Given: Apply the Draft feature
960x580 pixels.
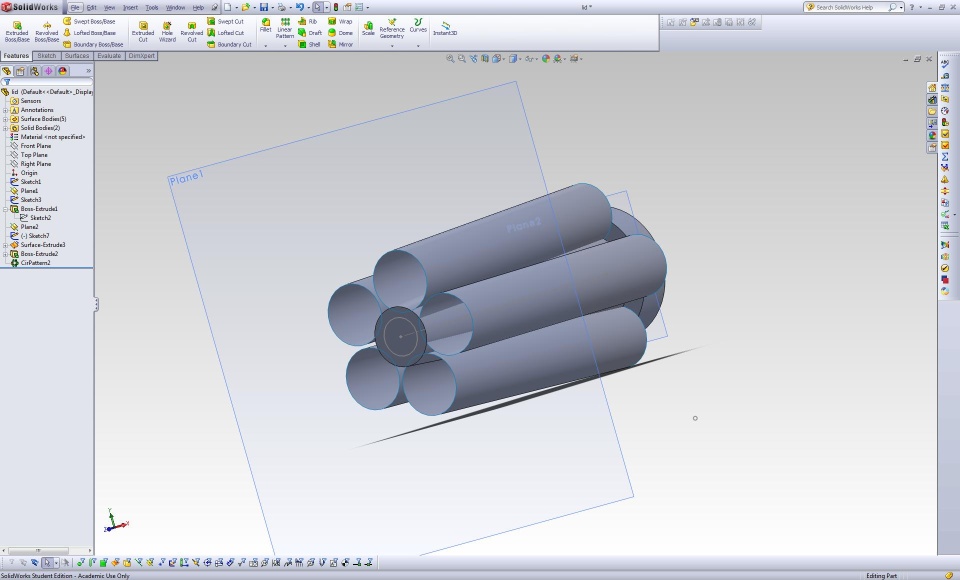Looking at the screenshot, I should coord(310,33).
